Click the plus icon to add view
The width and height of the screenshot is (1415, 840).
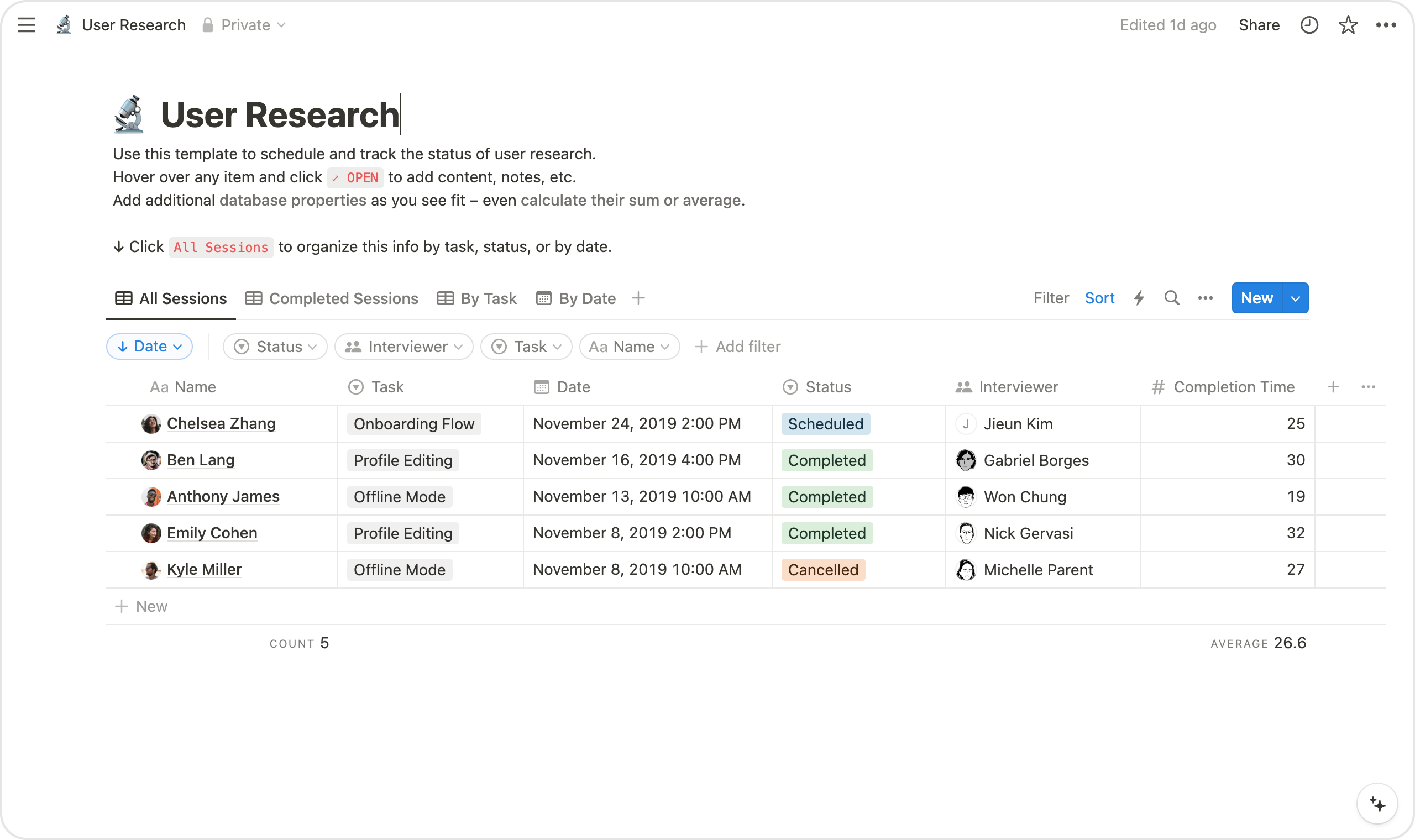point(638,298)
